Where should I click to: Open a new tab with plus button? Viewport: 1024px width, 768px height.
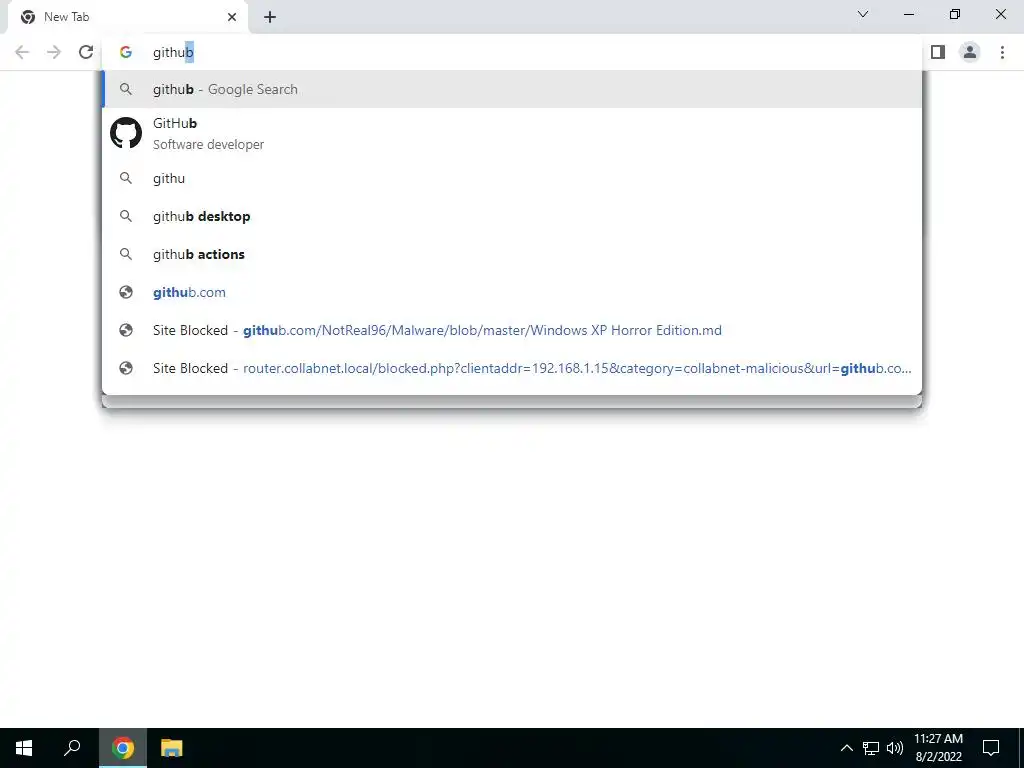[x=270, y=17]
